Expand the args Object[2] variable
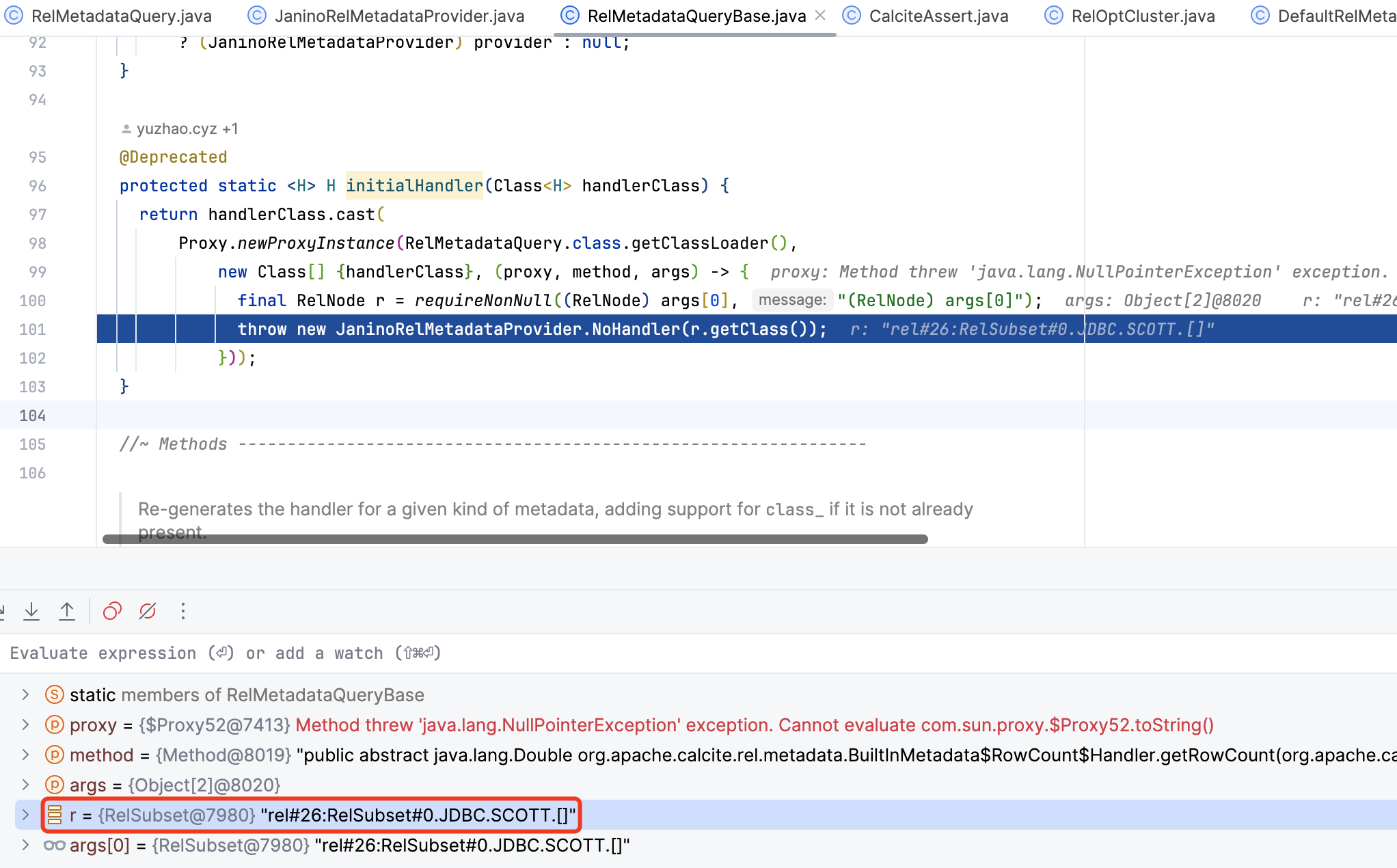The image size is (1397, 868). click(25, 785)
